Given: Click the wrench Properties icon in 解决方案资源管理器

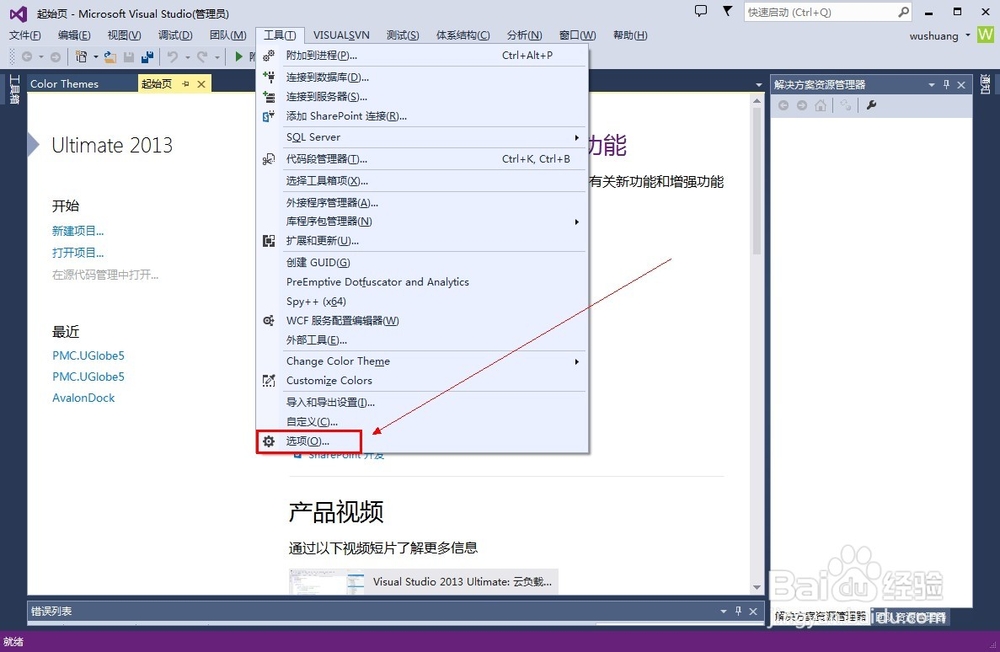Looking at the screenshot, I should coord(871,105).
